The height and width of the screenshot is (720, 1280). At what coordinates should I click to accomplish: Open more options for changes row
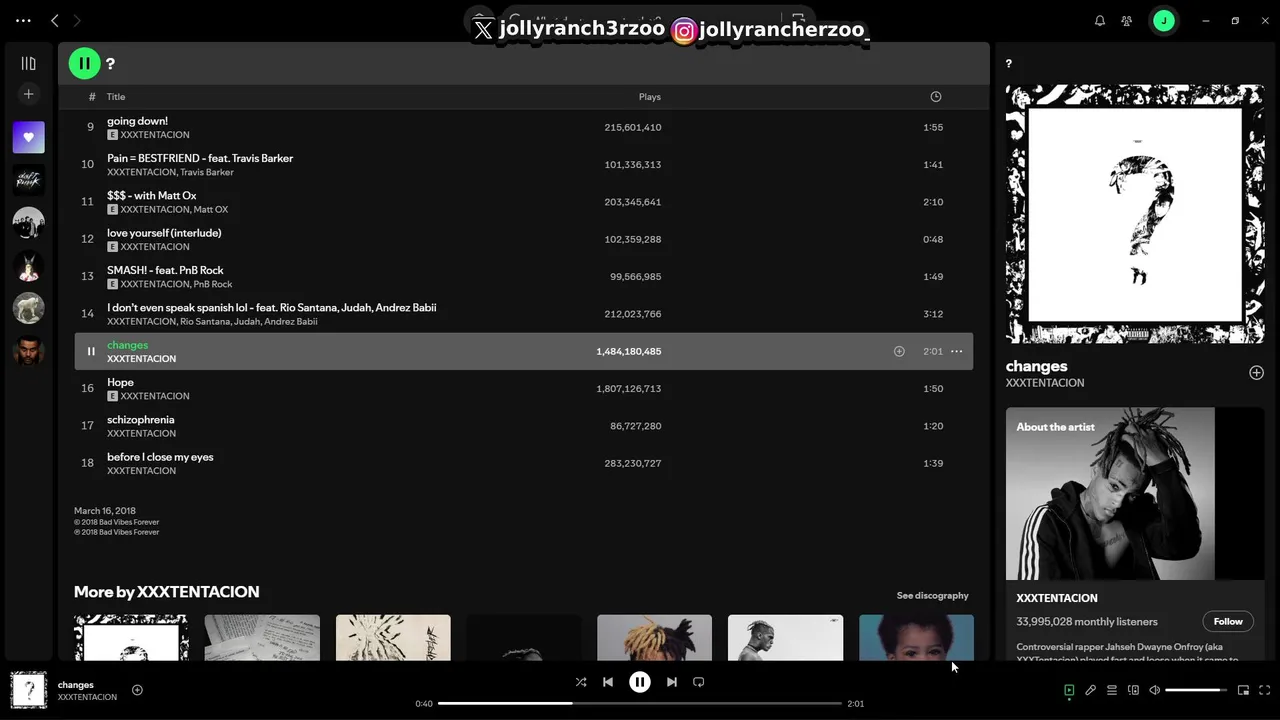(957, 351)
